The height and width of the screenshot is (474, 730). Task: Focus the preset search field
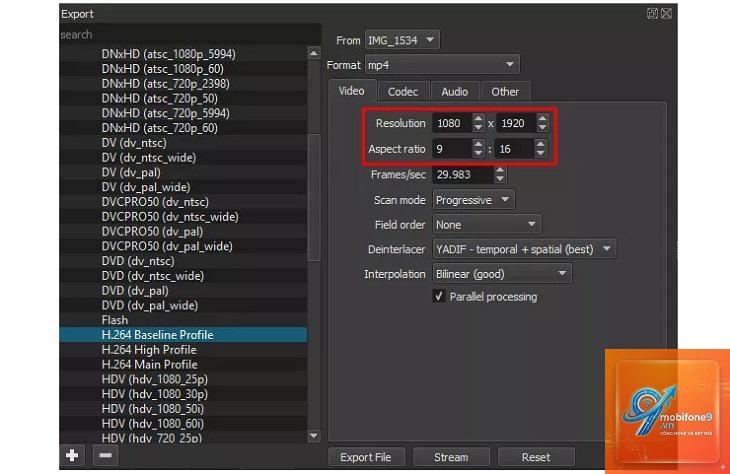(x=190, y=34)
